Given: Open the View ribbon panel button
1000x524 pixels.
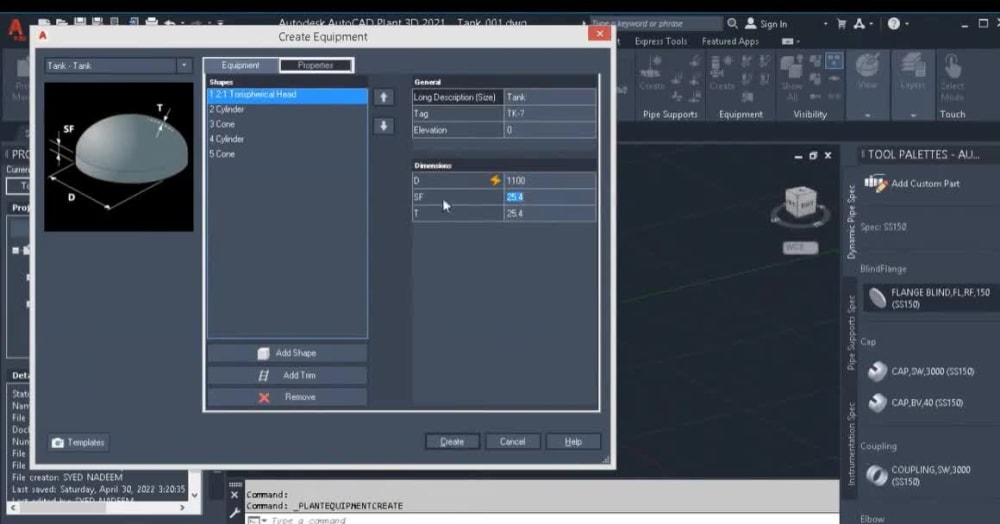Looking at the screenshot, I should [867, 71].
